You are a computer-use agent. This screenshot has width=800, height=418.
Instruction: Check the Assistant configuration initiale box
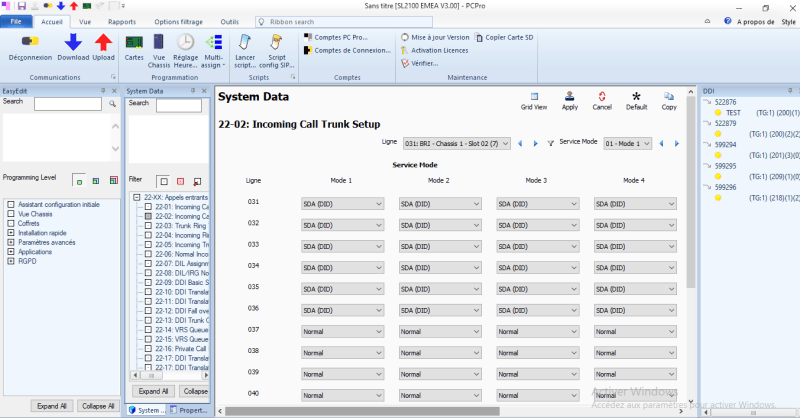pos(11,204)
